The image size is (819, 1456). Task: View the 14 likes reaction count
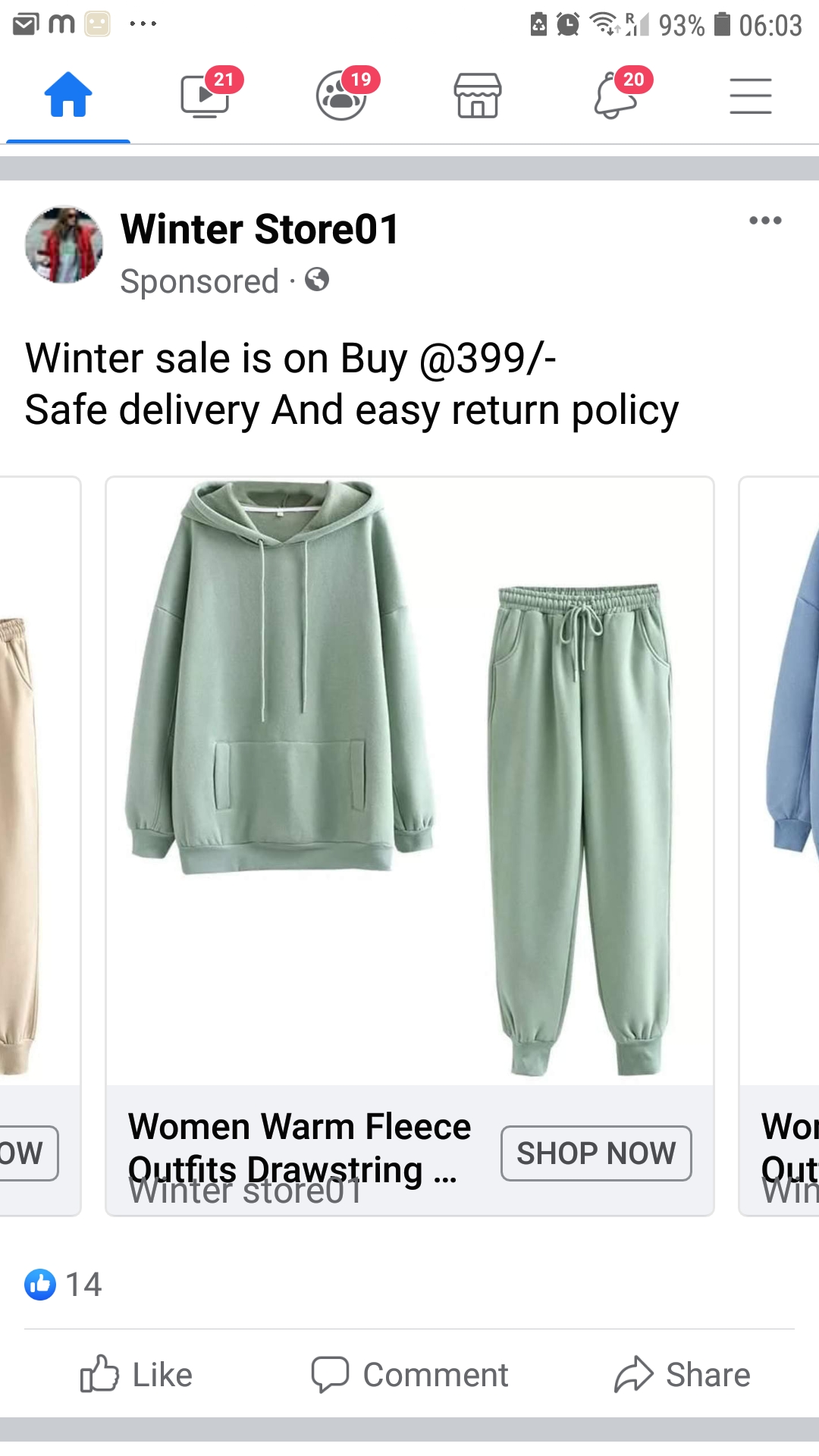tap(63, 1285)
